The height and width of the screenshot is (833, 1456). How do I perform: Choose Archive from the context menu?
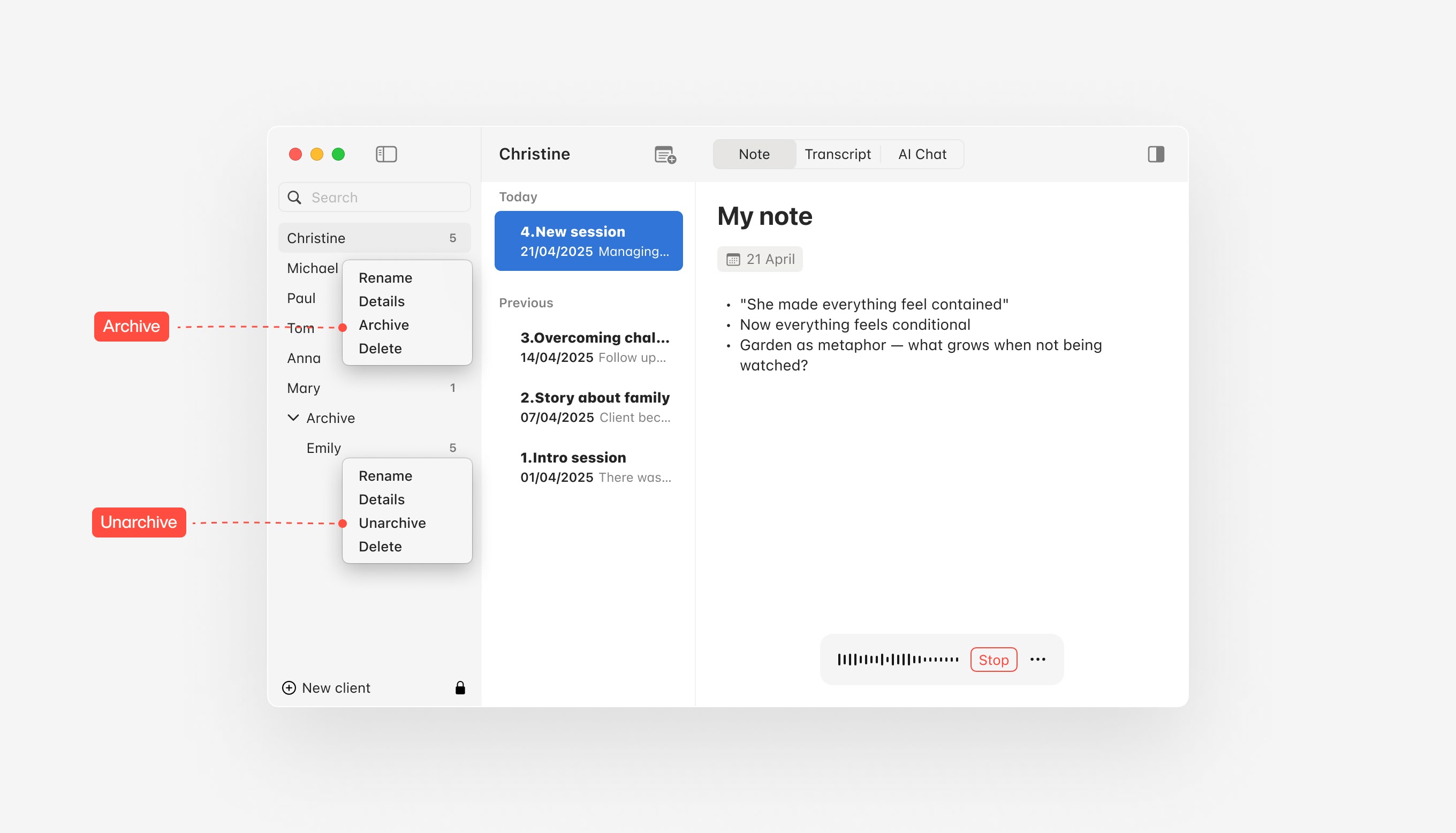tap(384, 325)
